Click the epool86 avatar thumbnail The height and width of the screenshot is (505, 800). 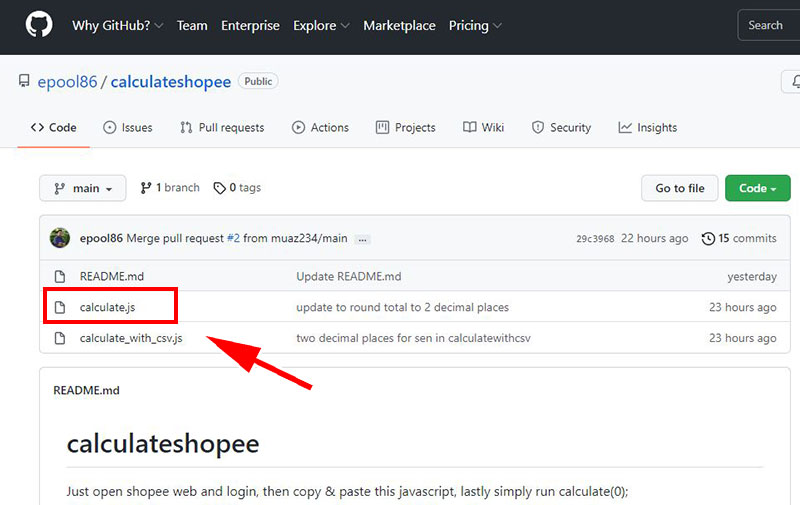tap(60, 238)
